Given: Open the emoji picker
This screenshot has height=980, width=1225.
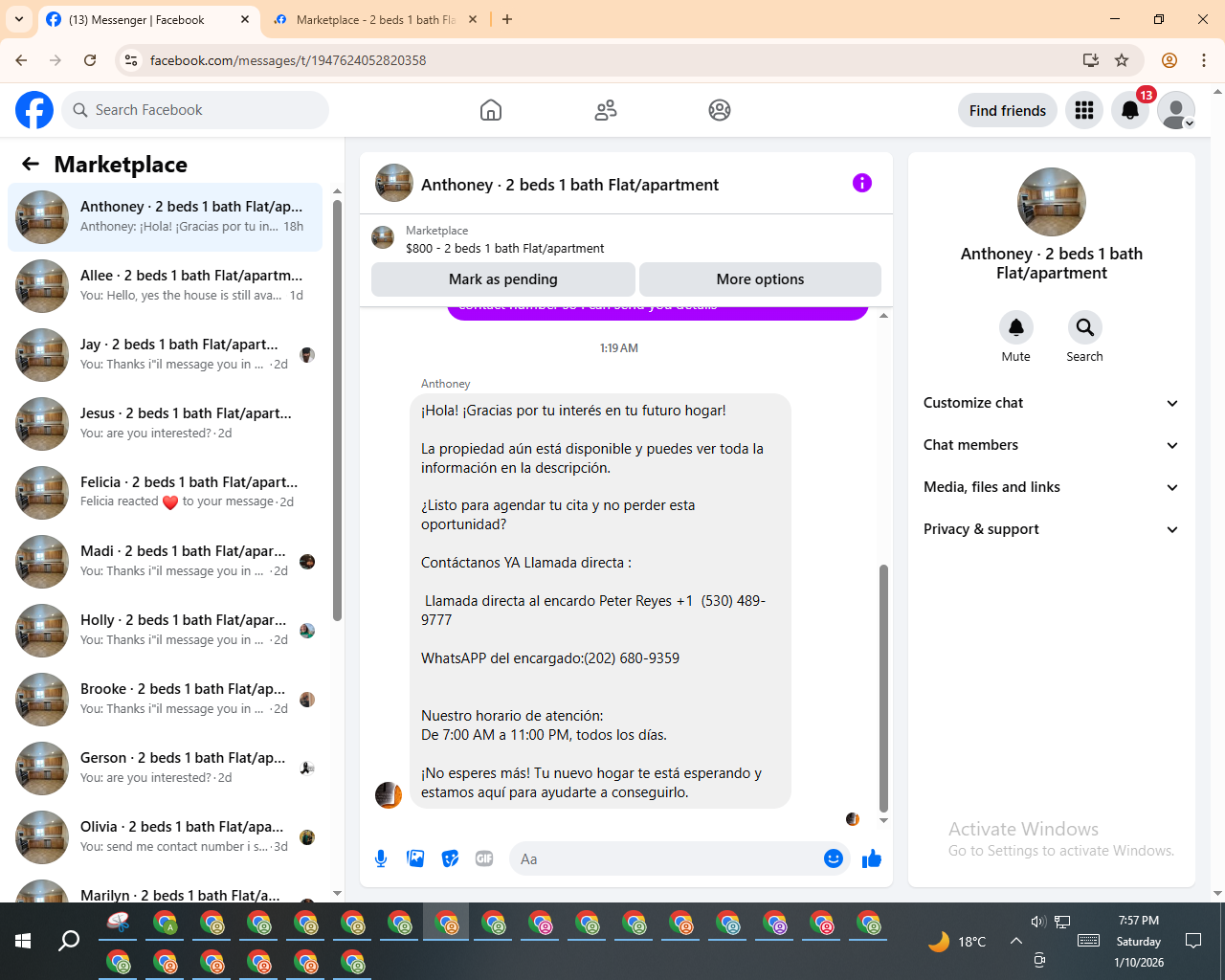Looking at the screenshot, I should (834, 858).
